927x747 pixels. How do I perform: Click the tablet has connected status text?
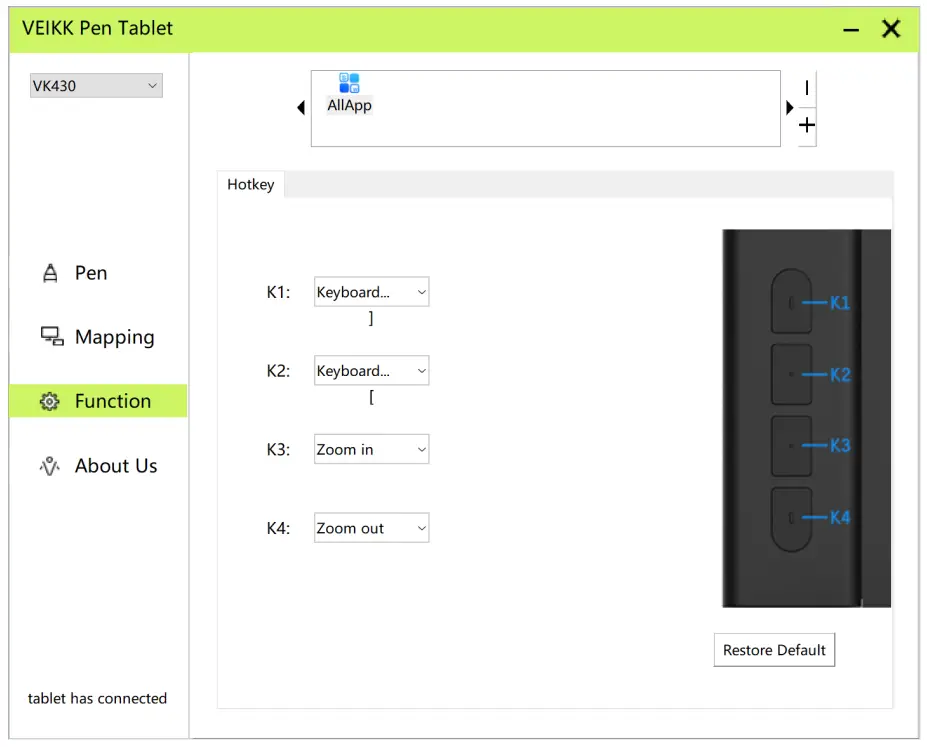pos(96,698)
